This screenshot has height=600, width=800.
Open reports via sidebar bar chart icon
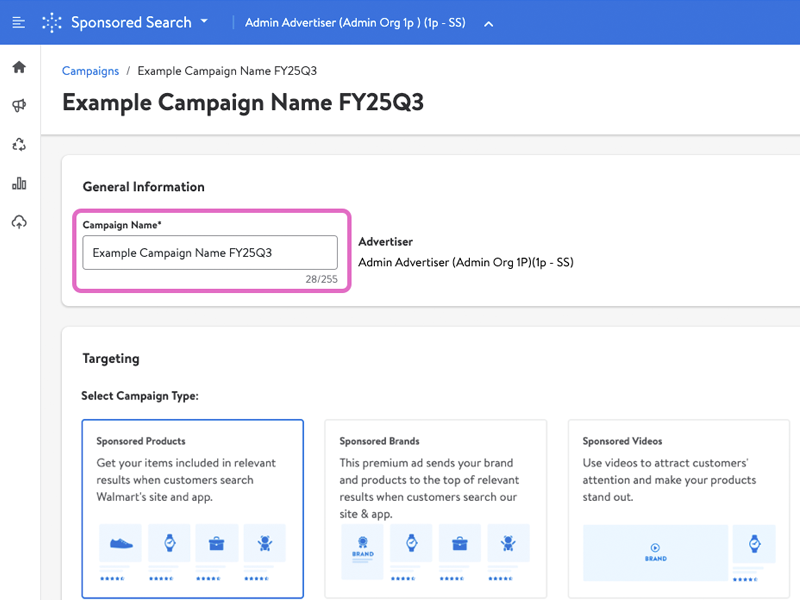point(19,183)
